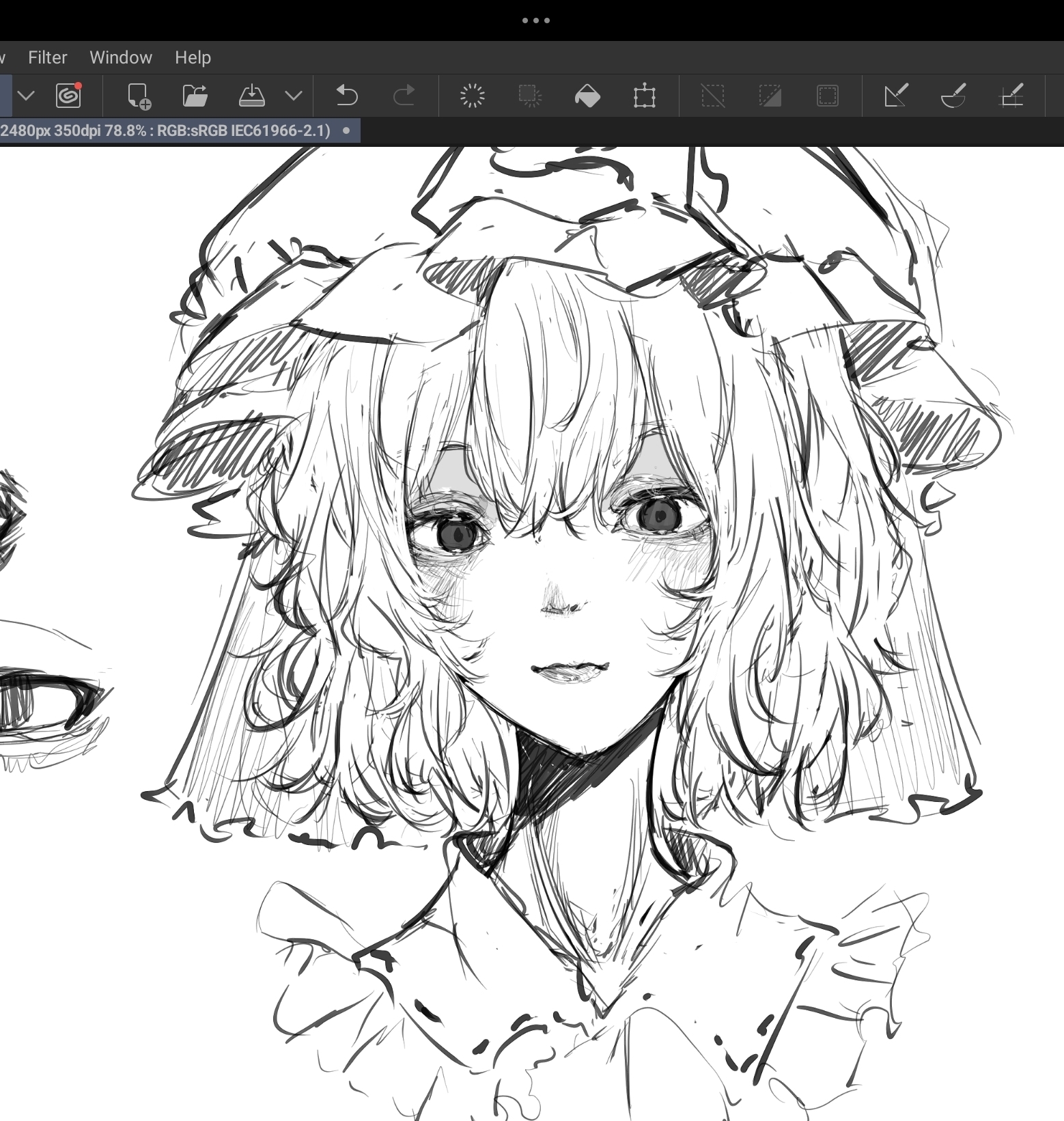Click the Invert Selected Area icon
The image size is (1064, 1121).
(770, 96)
